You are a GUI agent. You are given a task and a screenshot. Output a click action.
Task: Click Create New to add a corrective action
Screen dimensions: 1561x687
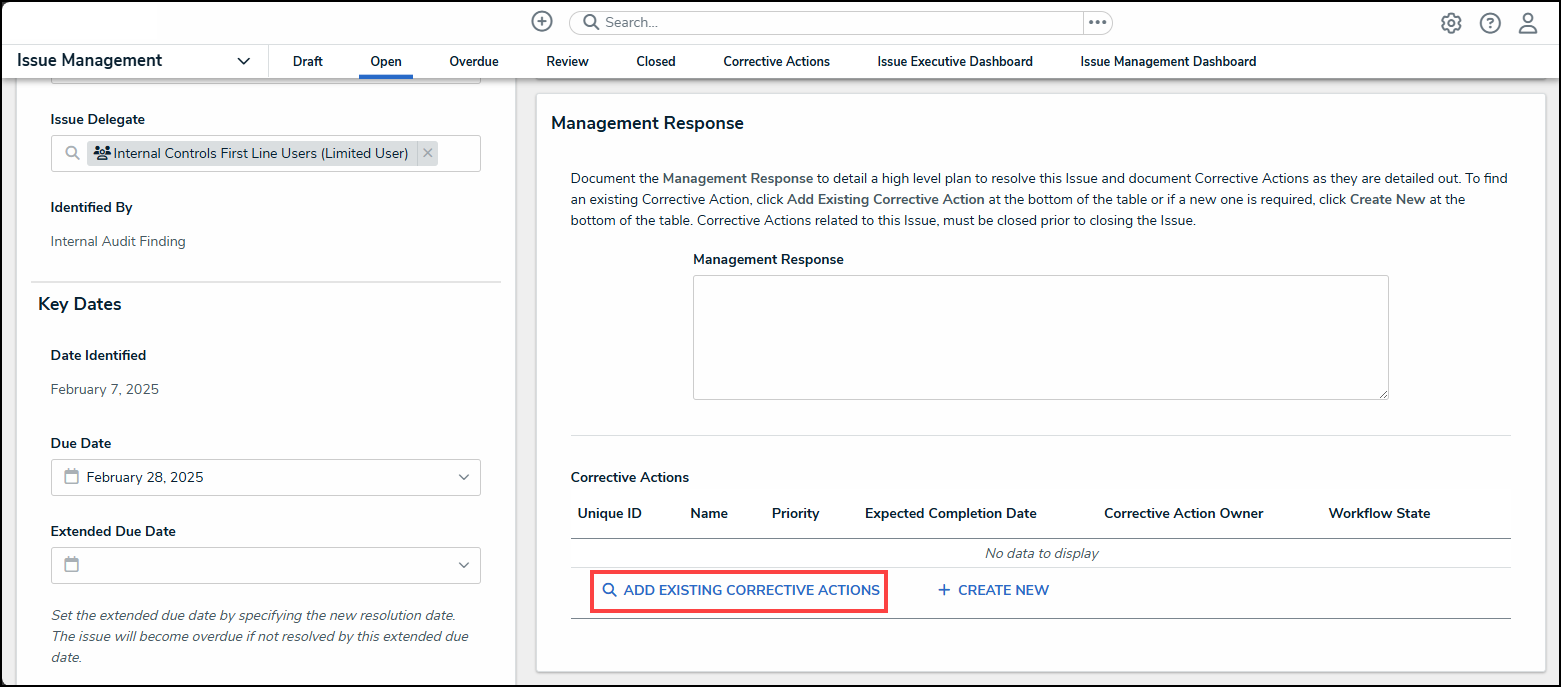coord(992,590)
